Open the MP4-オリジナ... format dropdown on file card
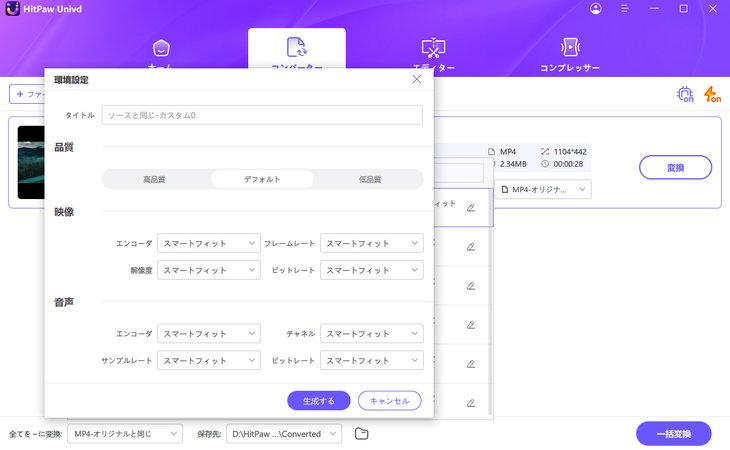The width and height of the screenshot is (730, 450). click(x=543, y=189)
